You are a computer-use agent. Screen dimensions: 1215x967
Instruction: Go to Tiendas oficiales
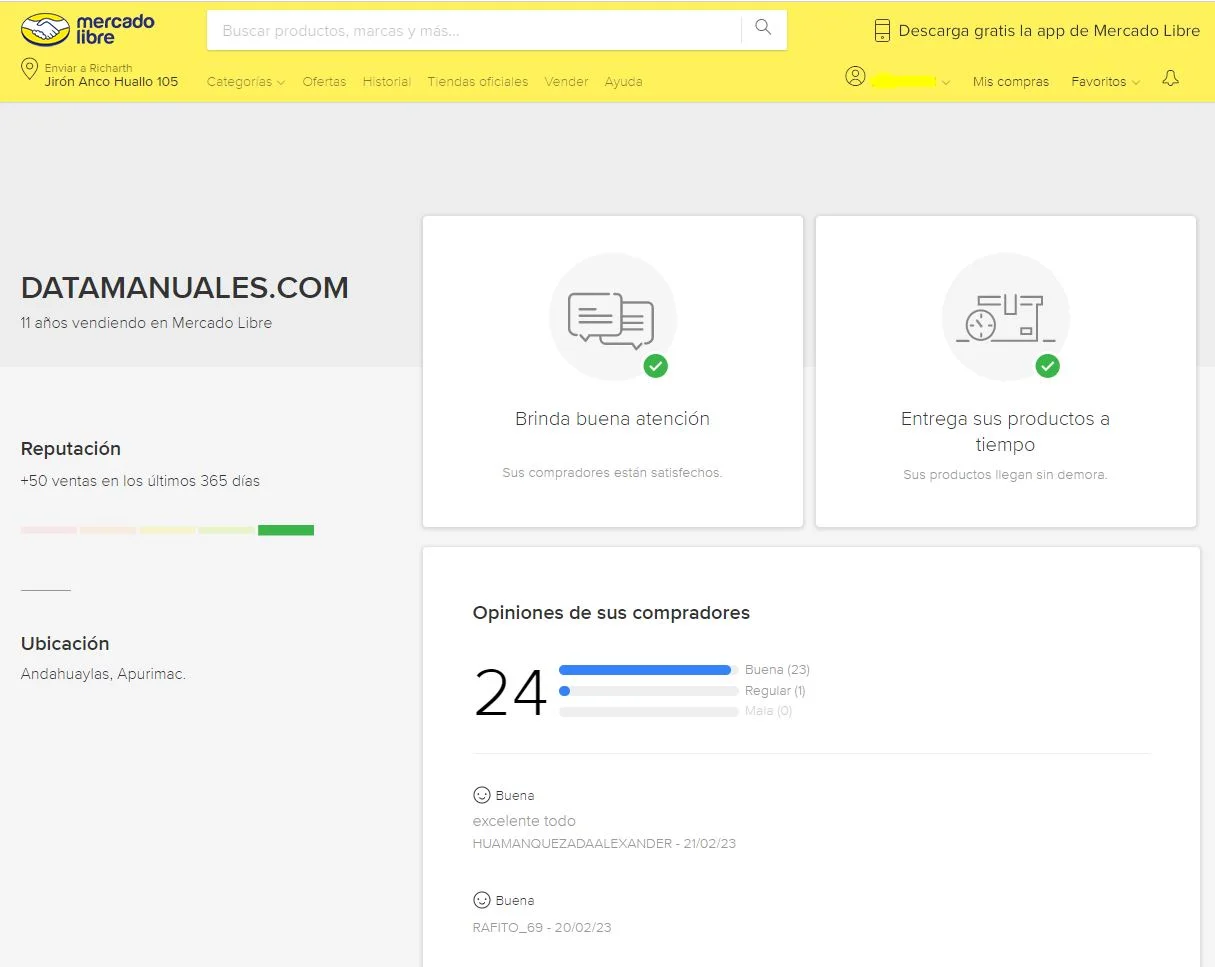[477, 82]
